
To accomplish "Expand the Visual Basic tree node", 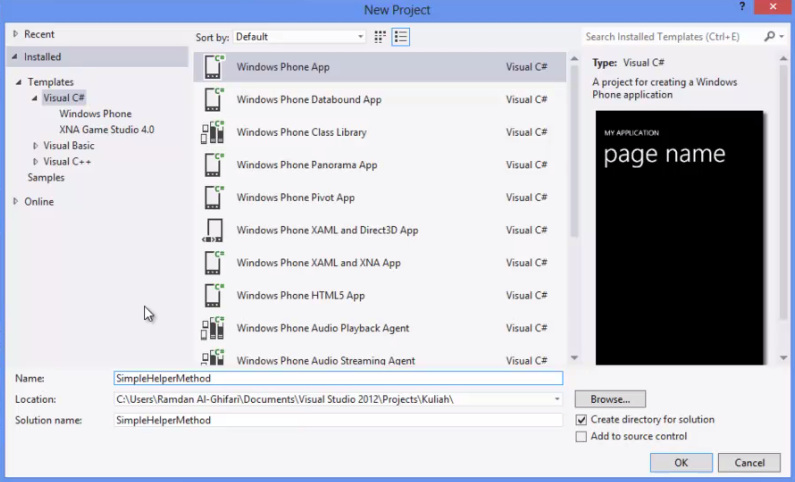I will (x=35, y=145).
